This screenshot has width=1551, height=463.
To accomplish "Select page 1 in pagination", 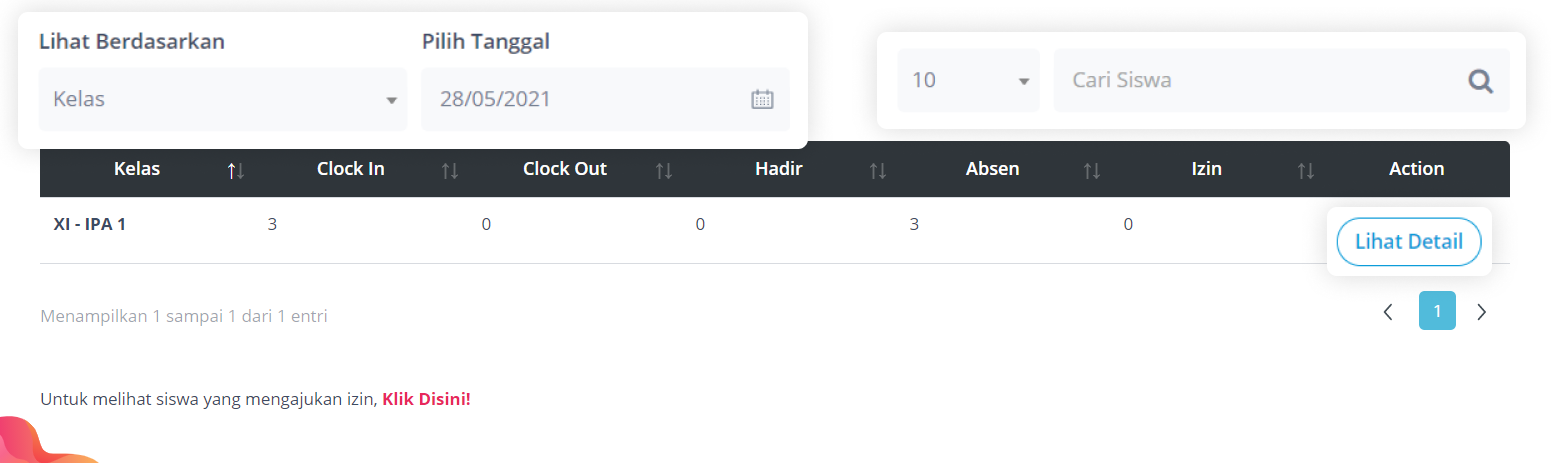I will coord(1437,311).
